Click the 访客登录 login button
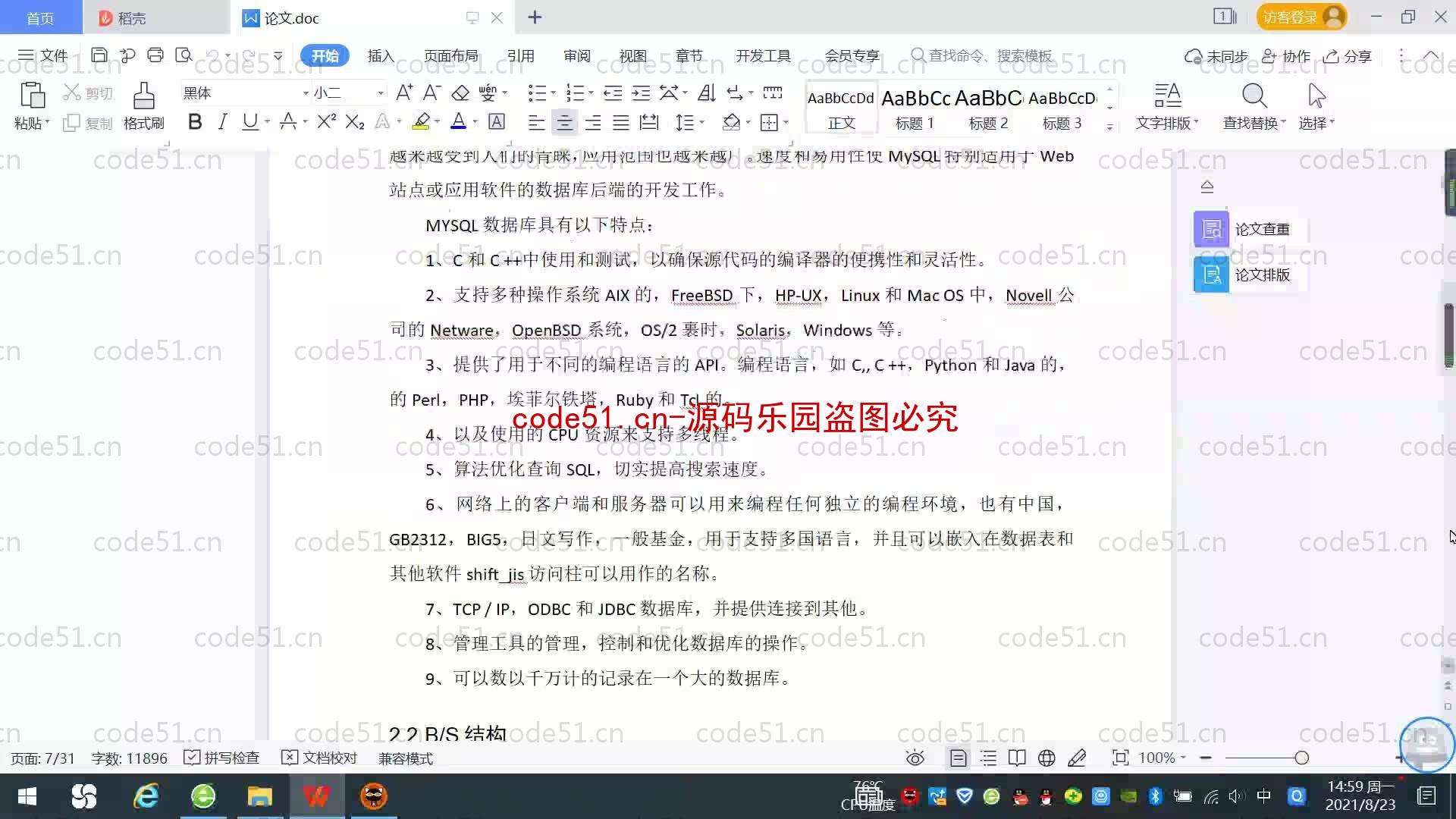 click(1301, 17)
